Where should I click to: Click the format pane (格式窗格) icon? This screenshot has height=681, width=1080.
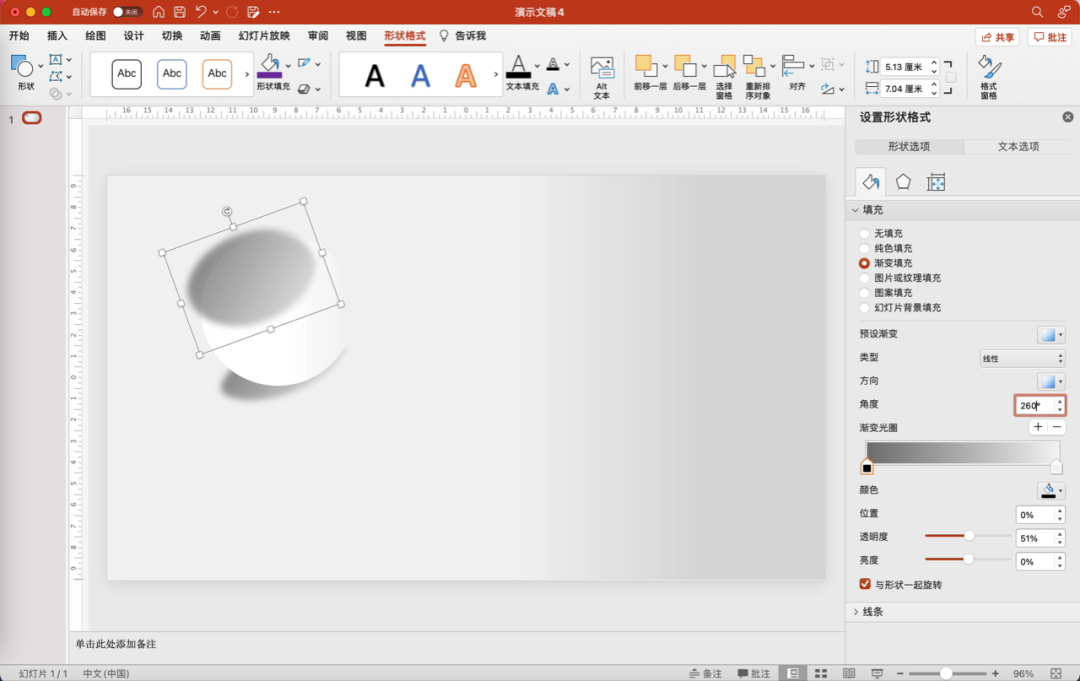(988, 75)
